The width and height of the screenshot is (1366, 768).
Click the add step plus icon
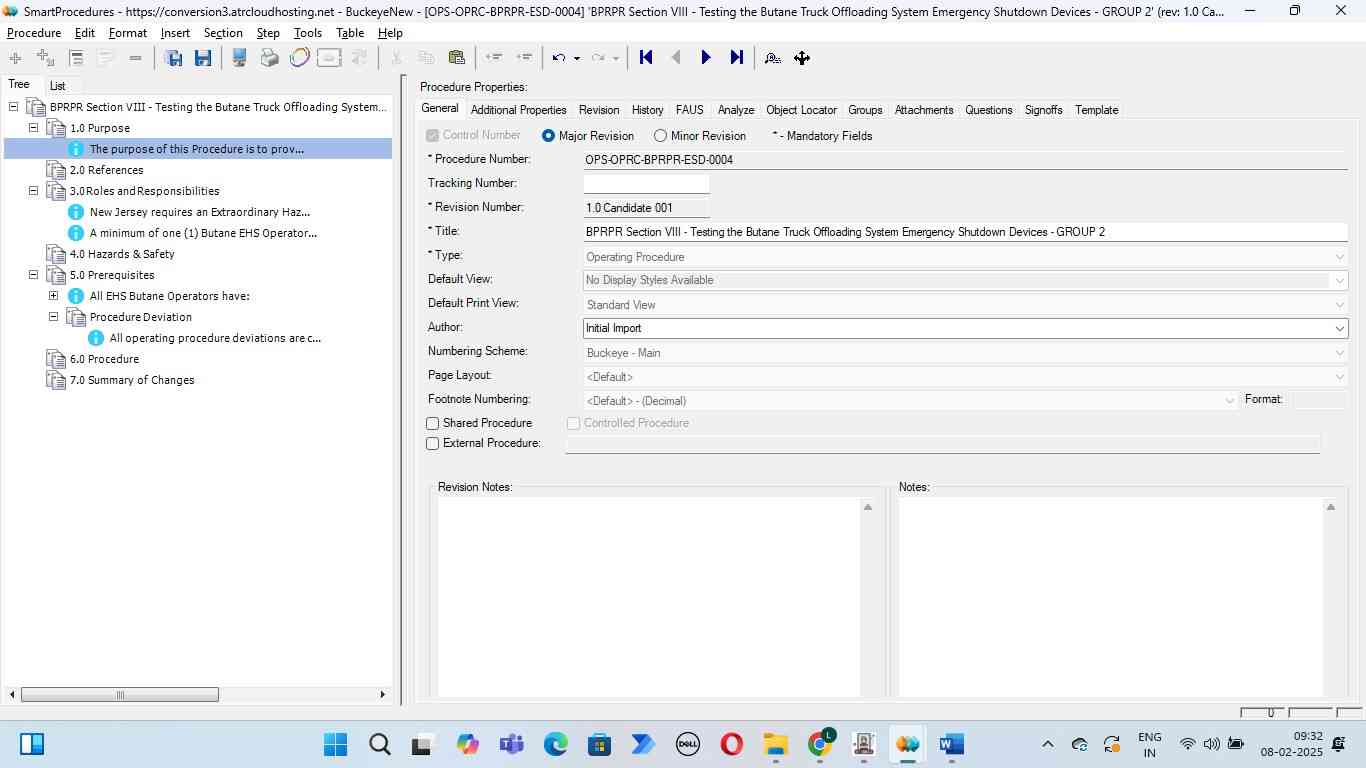pyautogui.click(x=14, y=58)
